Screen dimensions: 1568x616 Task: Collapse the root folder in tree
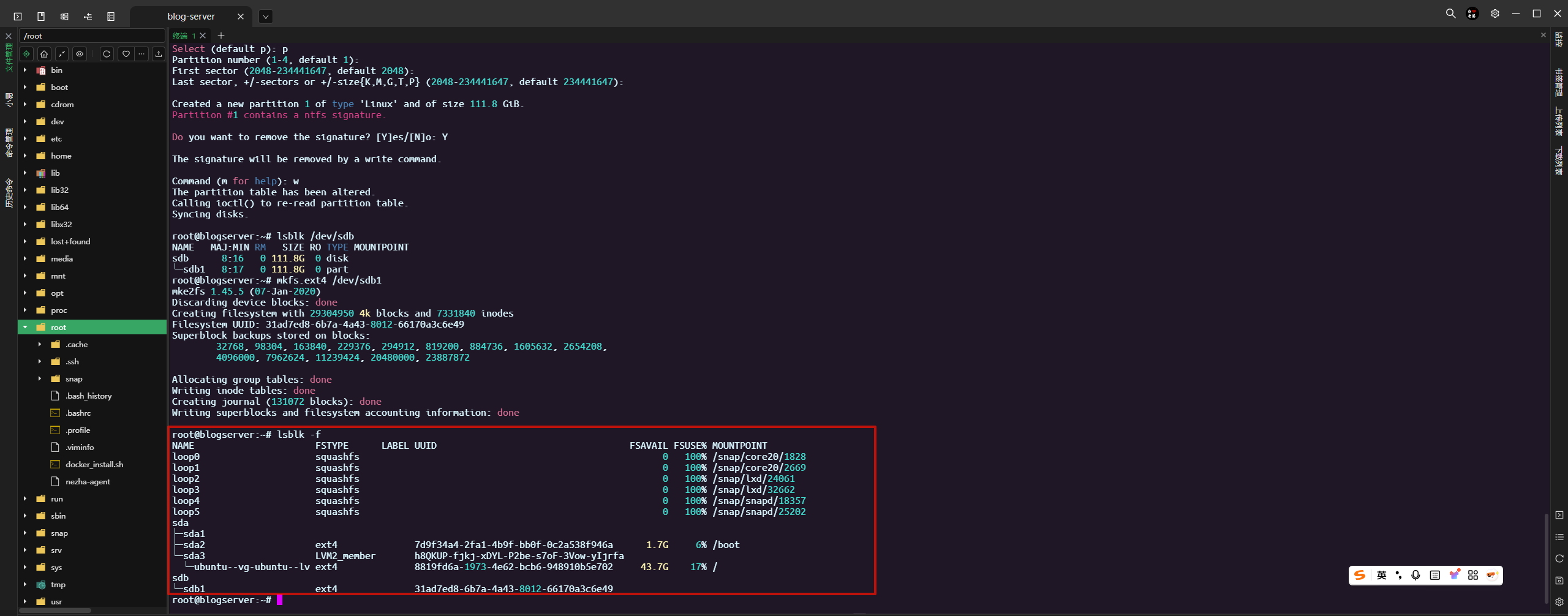[x=25, y=328]
